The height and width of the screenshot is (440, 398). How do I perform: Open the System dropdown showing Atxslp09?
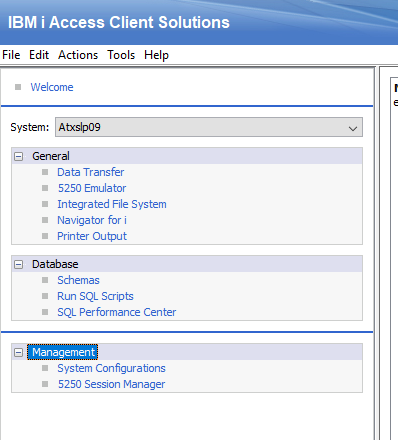coord(209,127)
